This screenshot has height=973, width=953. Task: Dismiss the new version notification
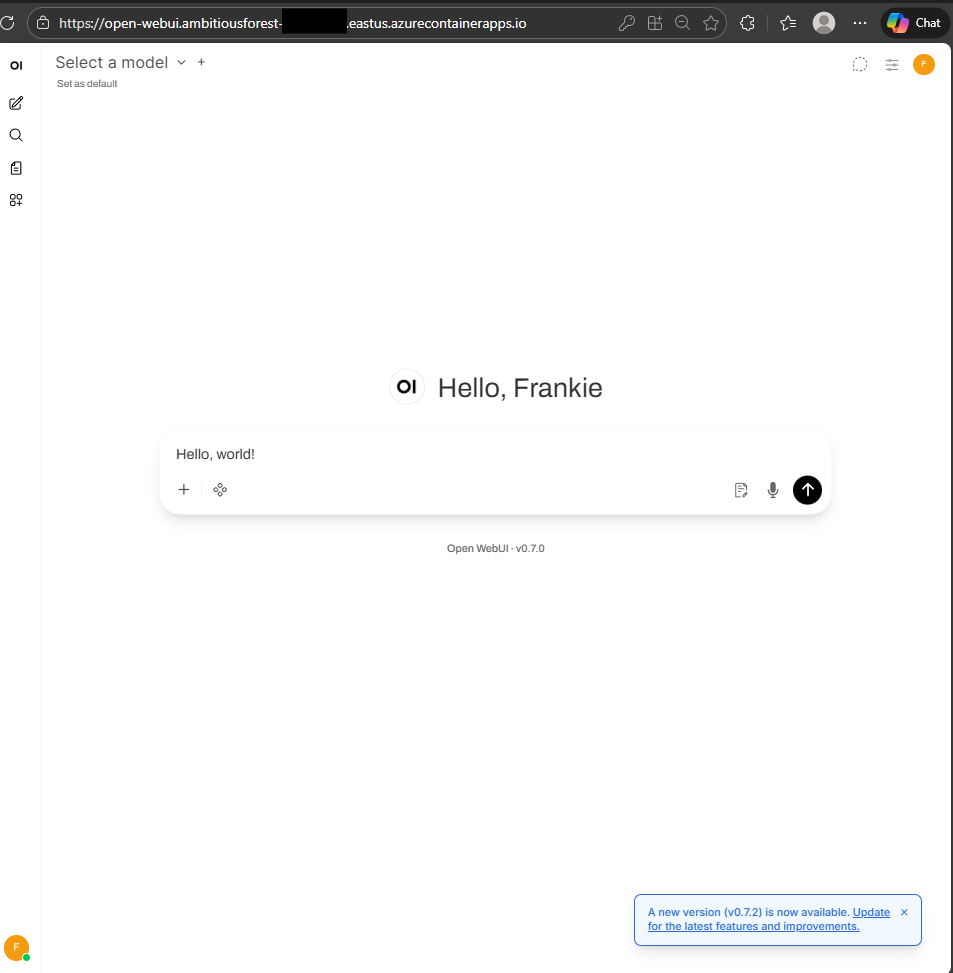904,912
